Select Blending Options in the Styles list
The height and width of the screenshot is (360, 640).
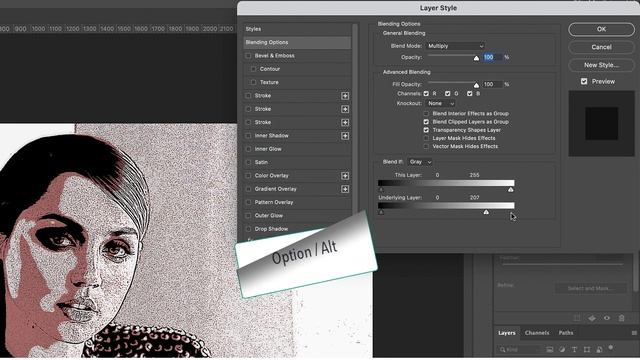point(297,42)
